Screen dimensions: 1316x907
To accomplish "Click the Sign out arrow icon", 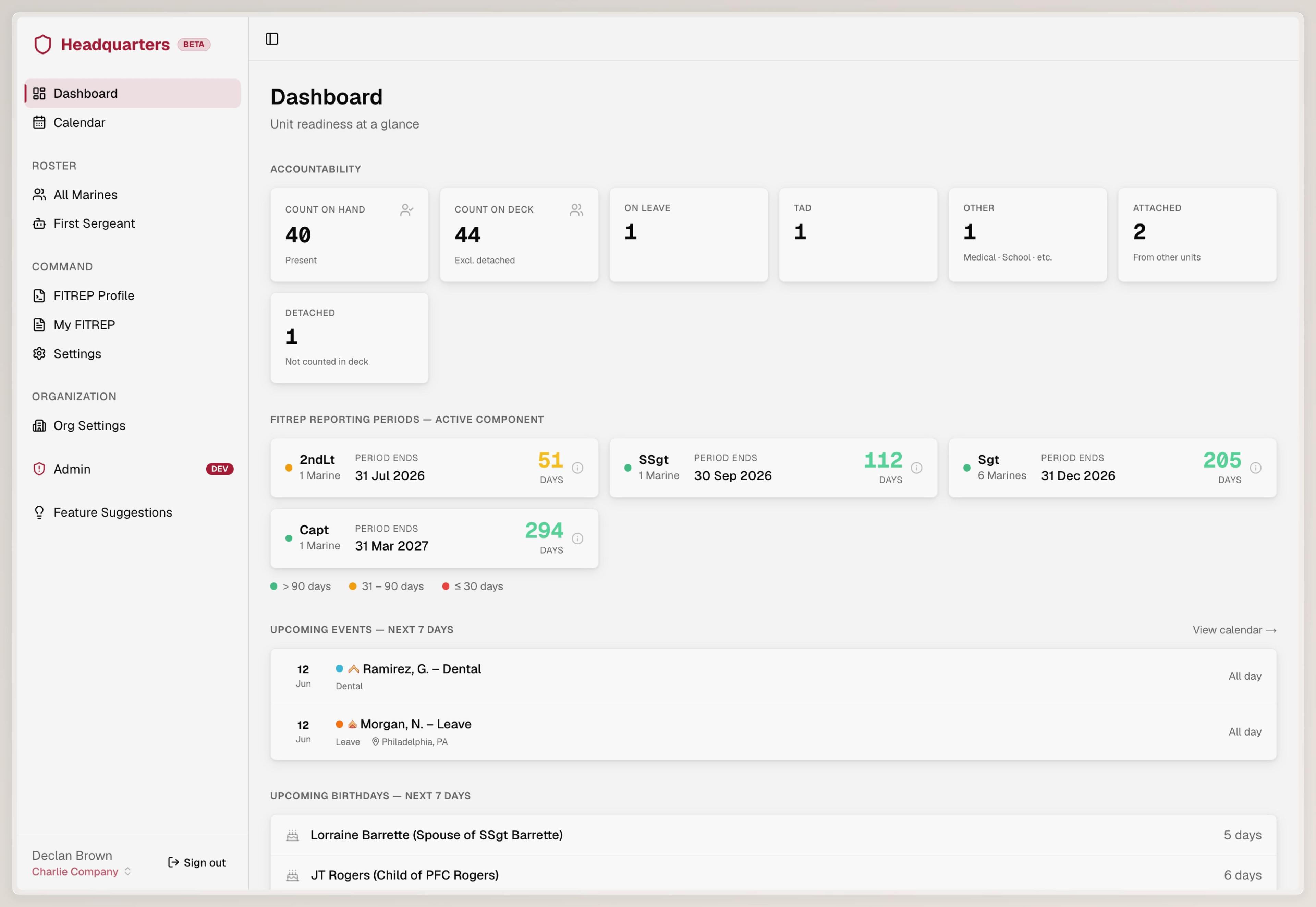I will pos(173,863).
